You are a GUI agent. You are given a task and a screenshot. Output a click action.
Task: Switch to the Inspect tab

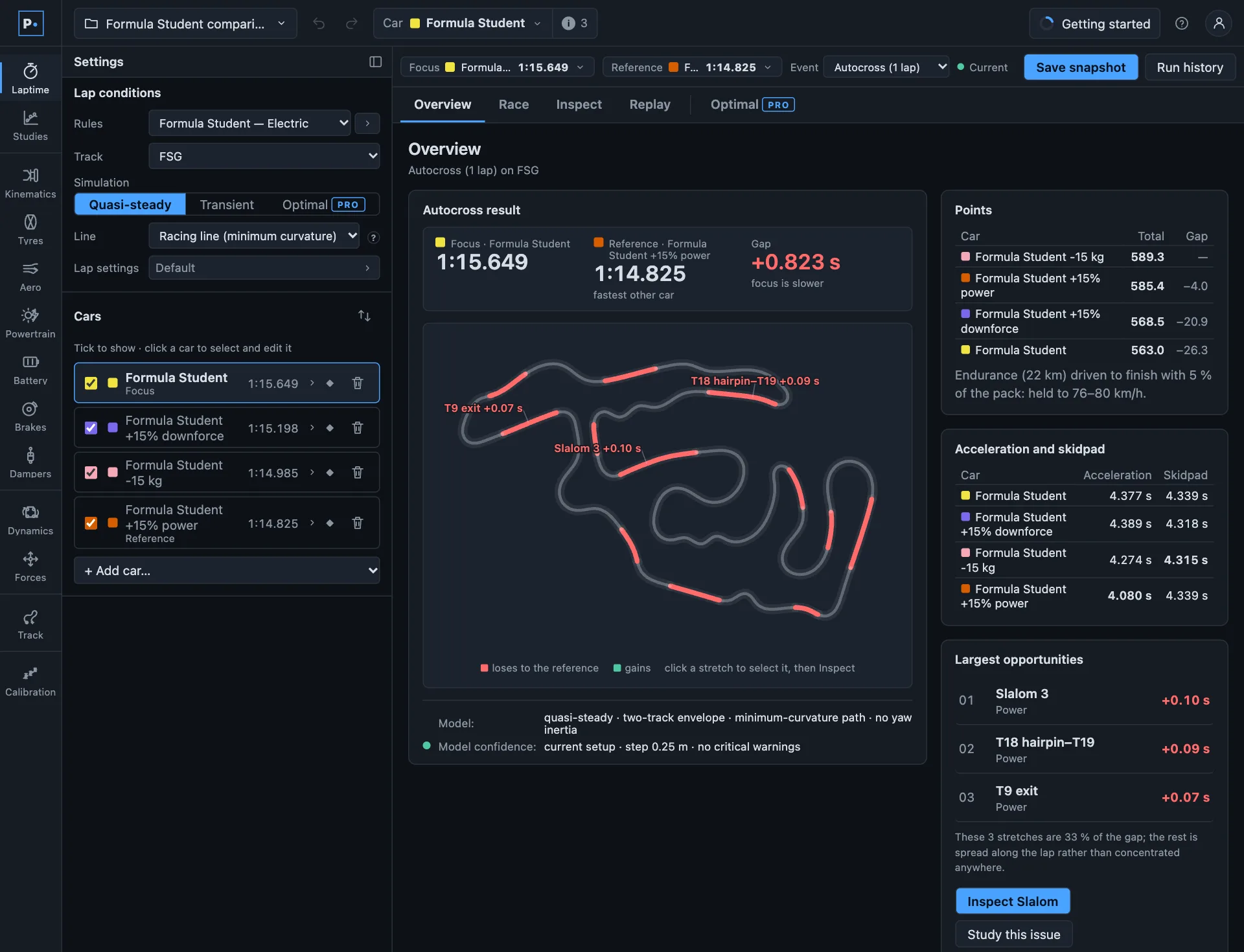(579, 104)
